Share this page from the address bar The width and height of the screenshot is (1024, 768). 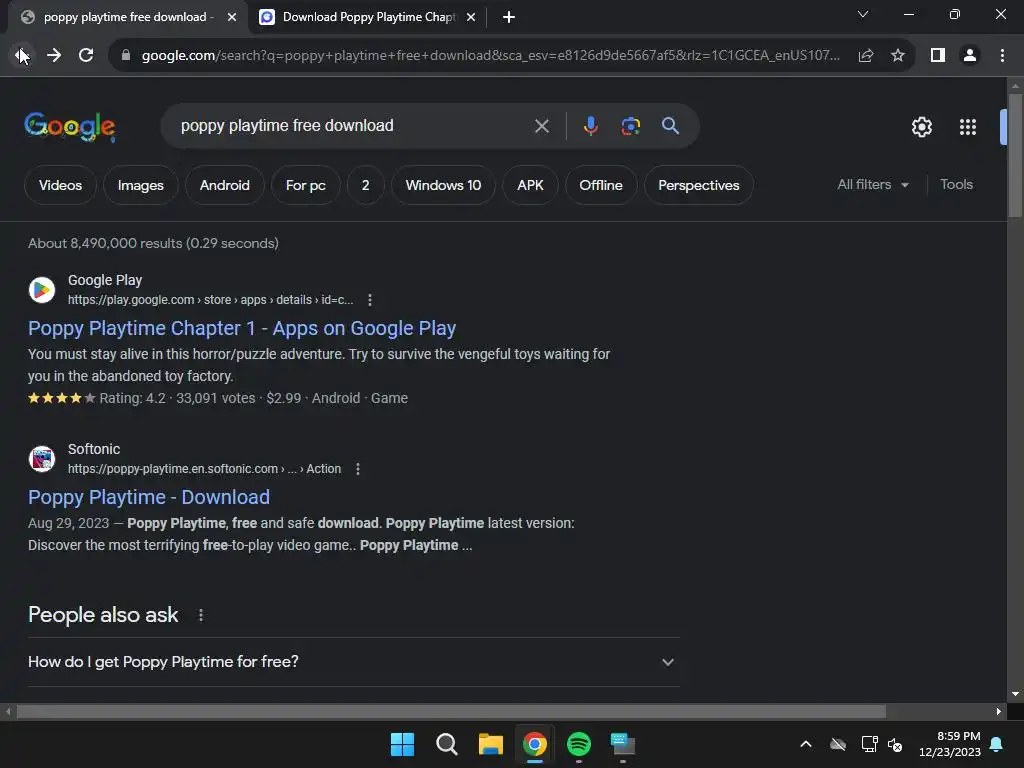click(866, 56)
